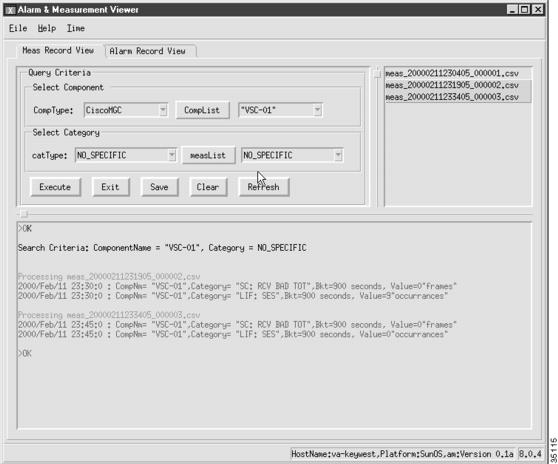The height and width of the screenshot is (464, 558).
Task: Close the Alarm & Measurement Viewer window
Action: [537, 10]
